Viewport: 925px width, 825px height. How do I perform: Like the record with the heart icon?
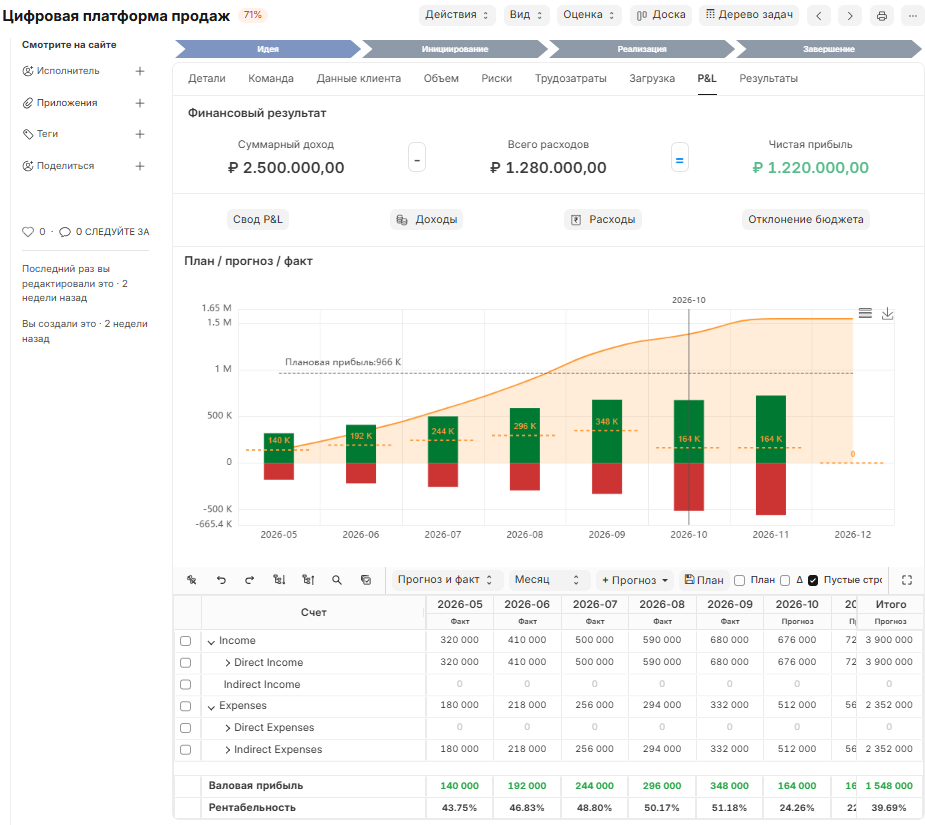pos(28,232)
